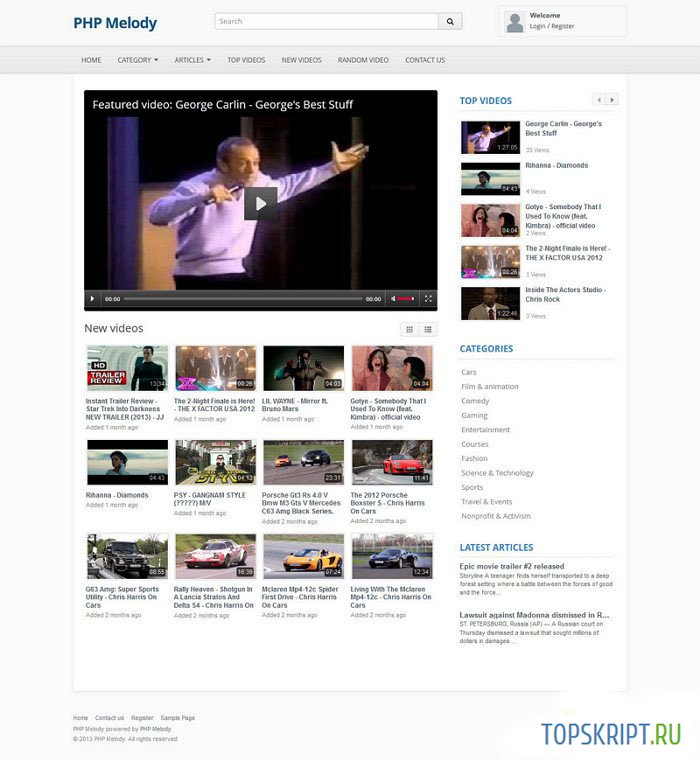Read Epic movie trailer #2 released article
700x761 pixels.
click(512, 566)
